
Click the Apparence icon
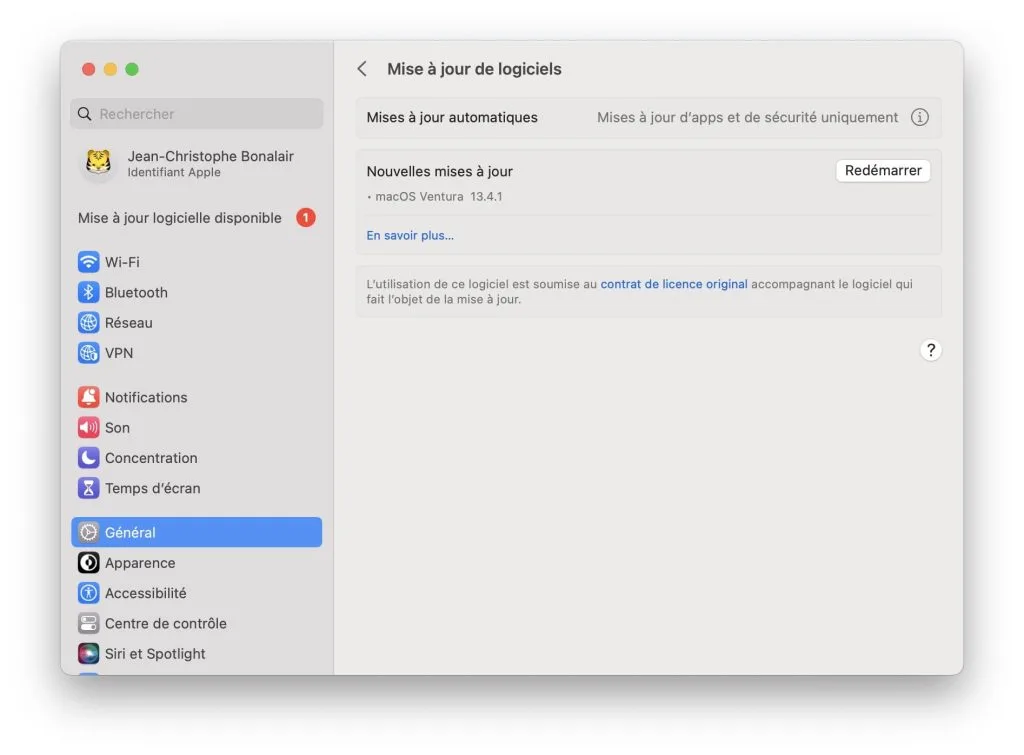88,562
